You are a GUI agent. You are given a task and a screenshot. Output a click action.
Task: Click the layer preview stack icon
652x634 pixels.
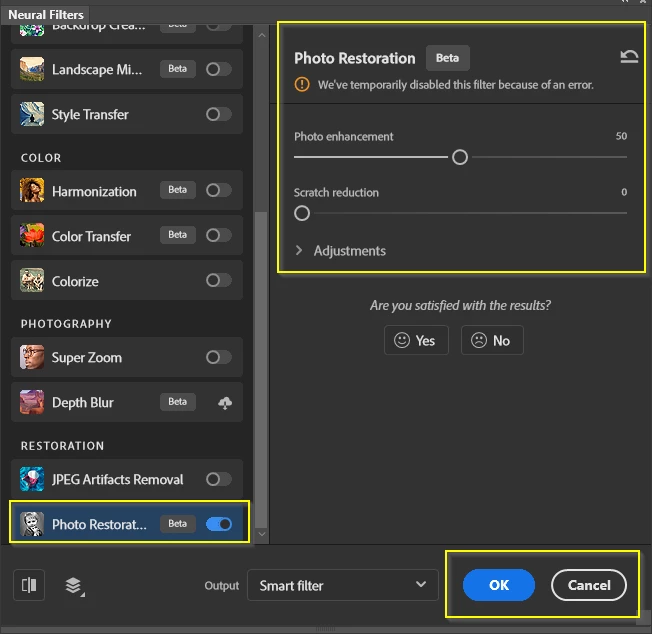(74, 586)
